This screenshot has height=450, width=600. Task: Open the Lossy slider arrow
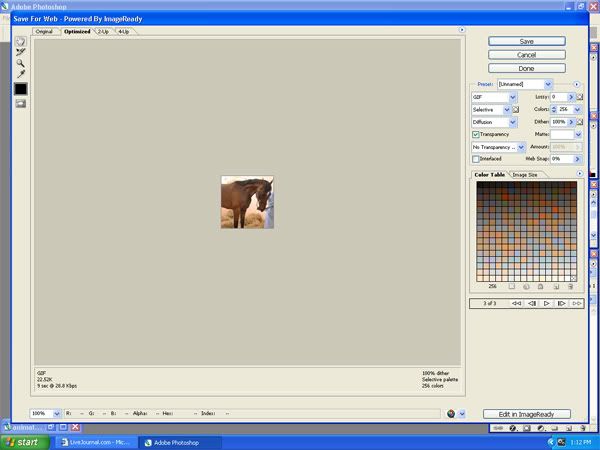point(571,97)
